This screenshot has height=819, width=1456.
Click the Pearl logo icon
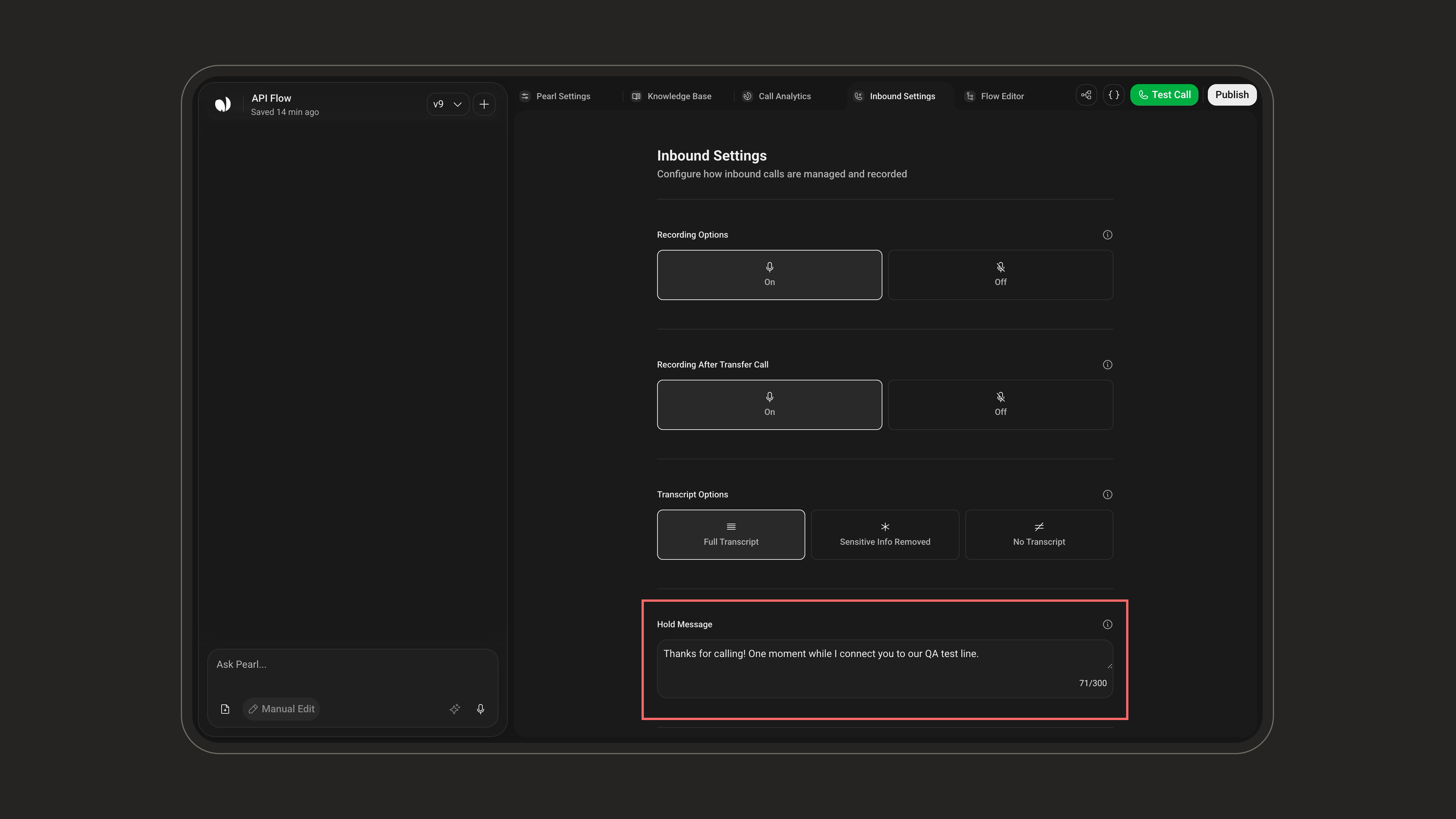click(x=223, y=104)
